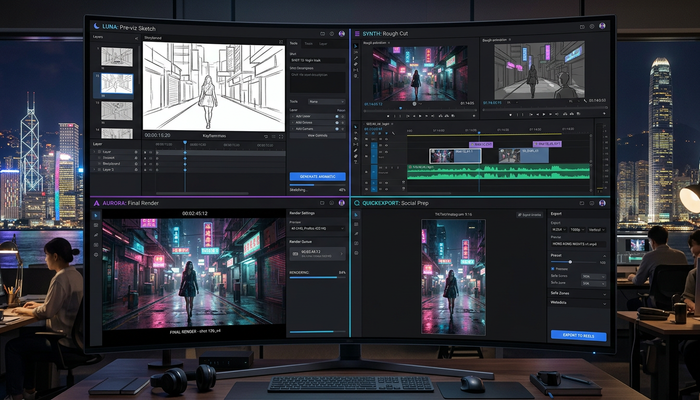Select the green audio waveform clip in SYNTH
700x400 pixels.
(498, 172)
